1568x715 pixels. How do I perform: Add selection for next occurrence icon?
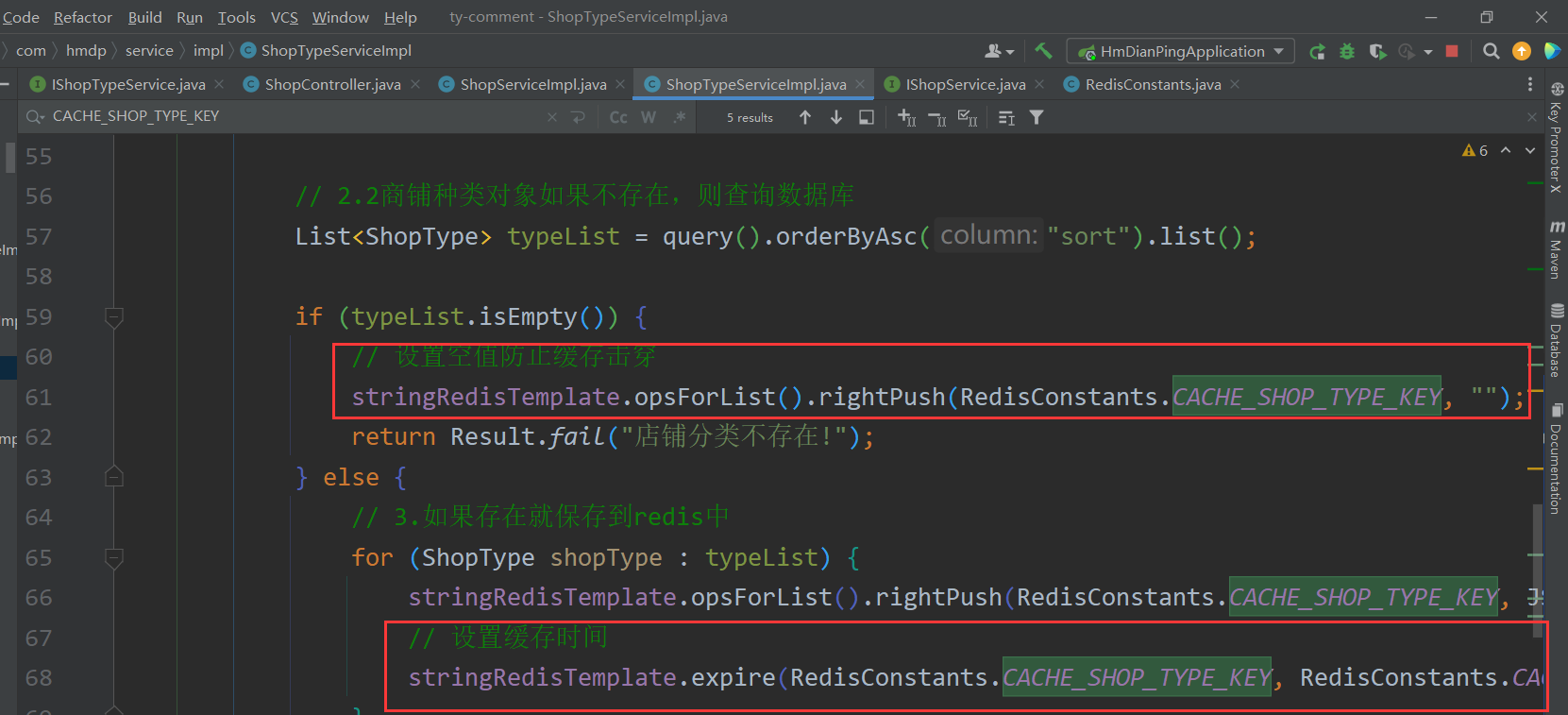(907, 117)
